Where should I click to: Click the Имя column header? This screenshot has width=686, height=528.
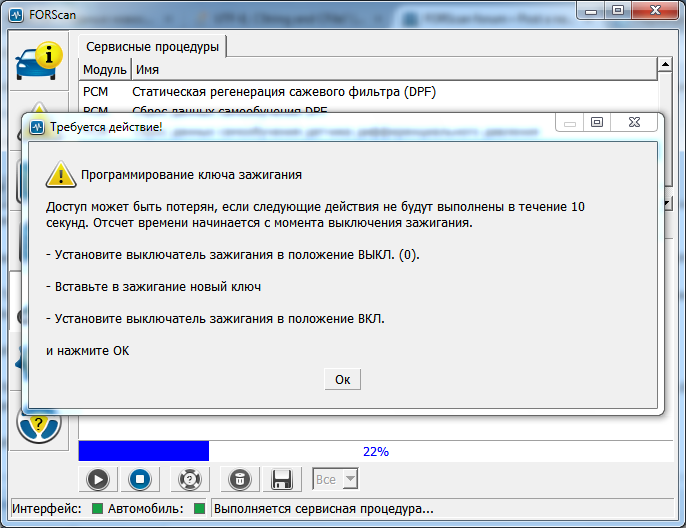(x=148, y=69)
